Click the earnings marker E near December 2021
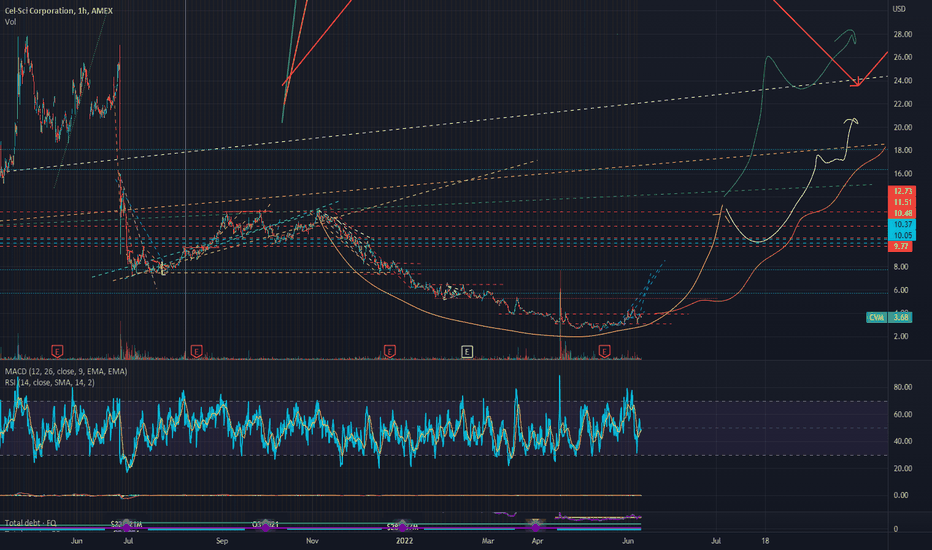Screen dimensions: 932x550 tap(389, 351)
